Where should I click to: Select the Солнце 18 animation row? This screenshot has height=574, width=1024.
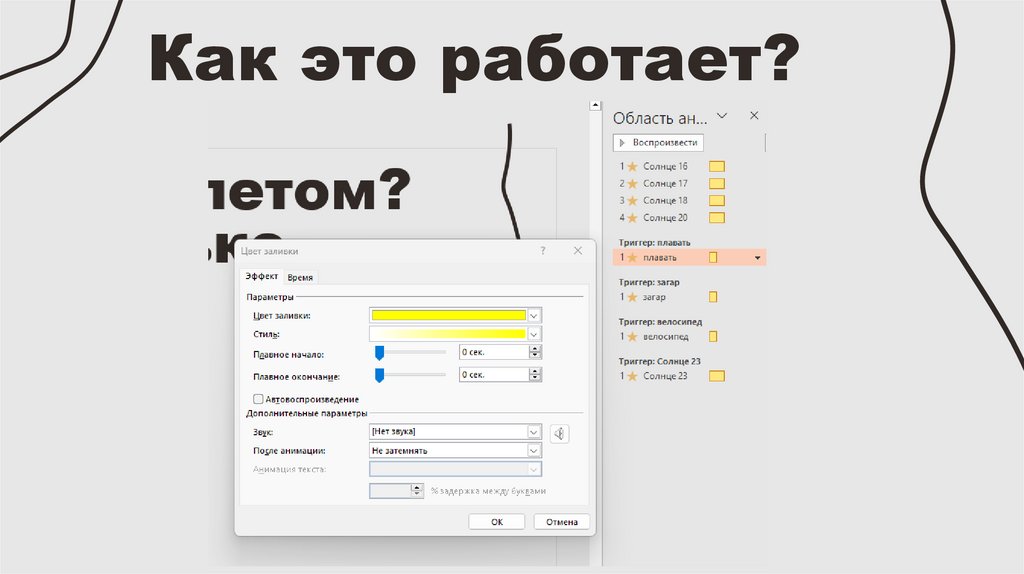point(689,200)
